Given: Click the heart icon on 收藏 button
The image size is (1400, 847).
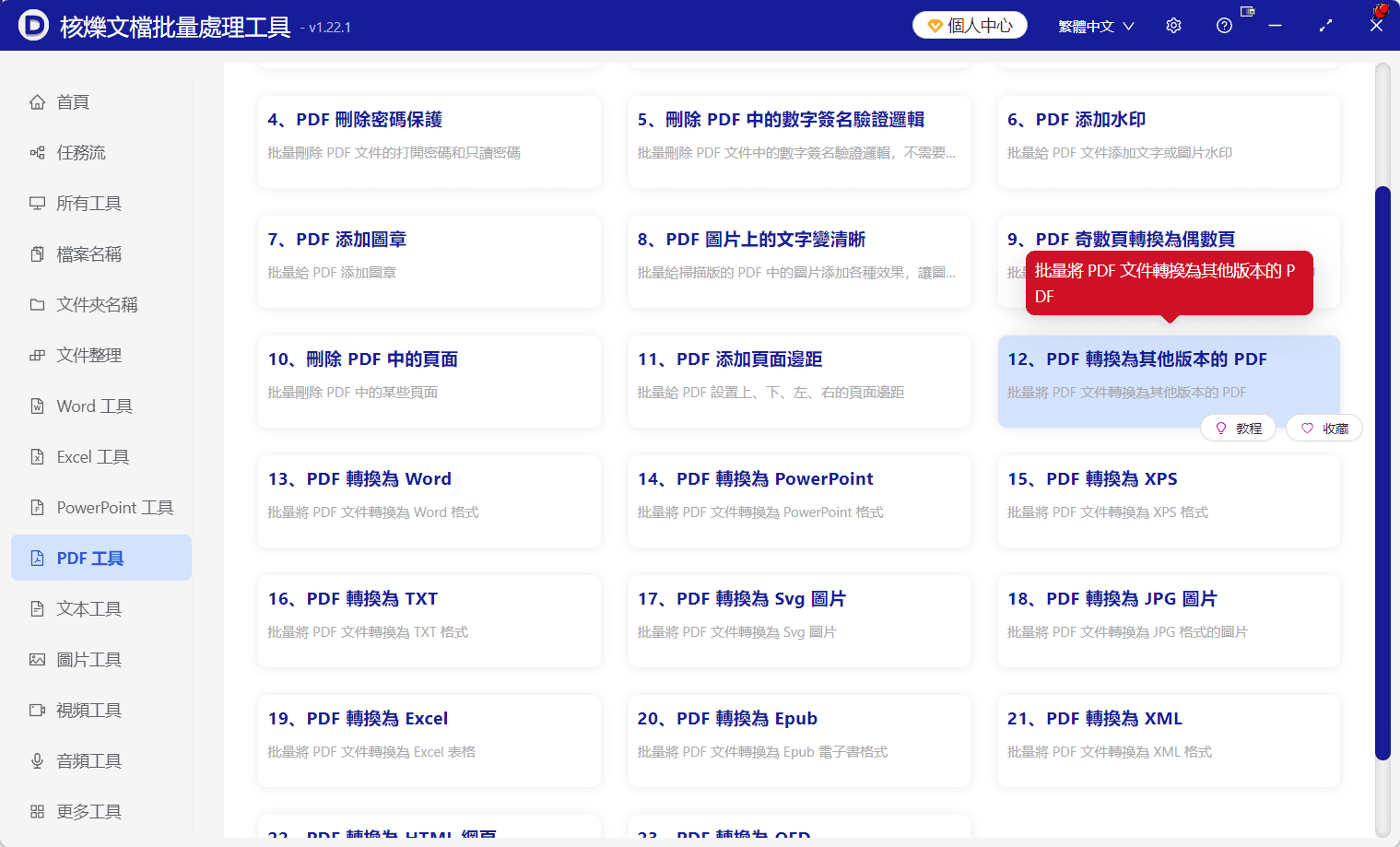Looking at the screenshot, I should tap(1307, 429).
